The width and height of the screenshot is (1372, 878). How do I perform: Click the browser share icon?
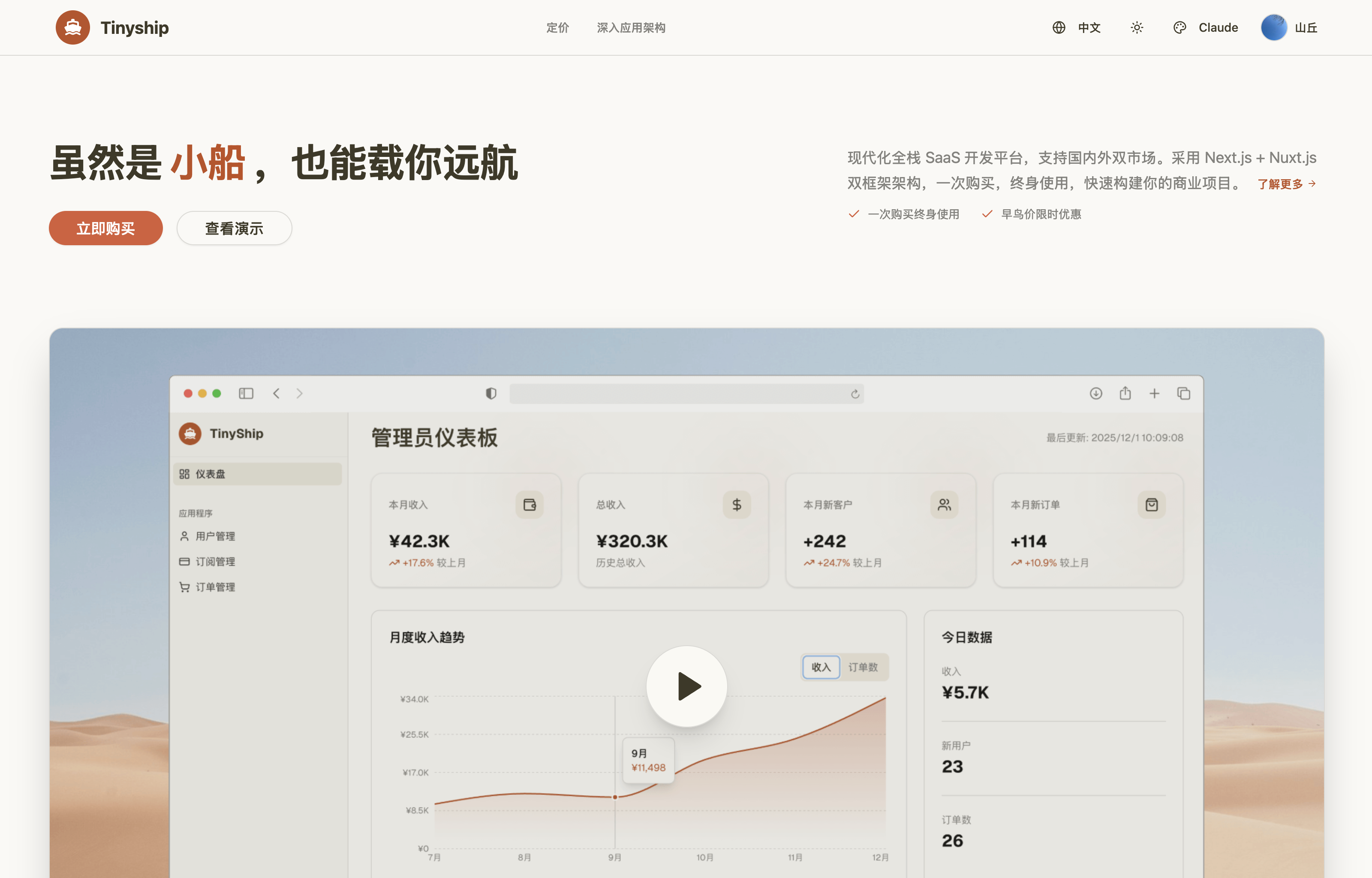[1125, 394]
